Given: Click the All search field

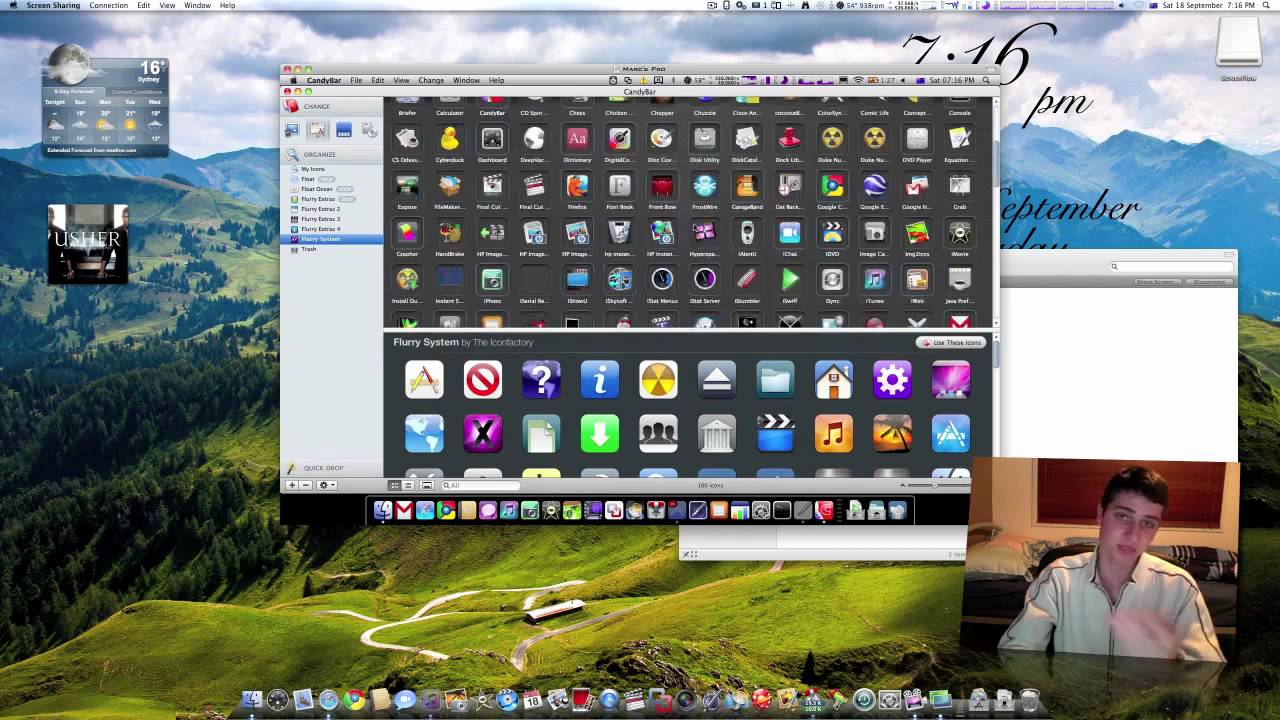Looking at the screenshot, I should pyautogui.click(x=480, y=485).
